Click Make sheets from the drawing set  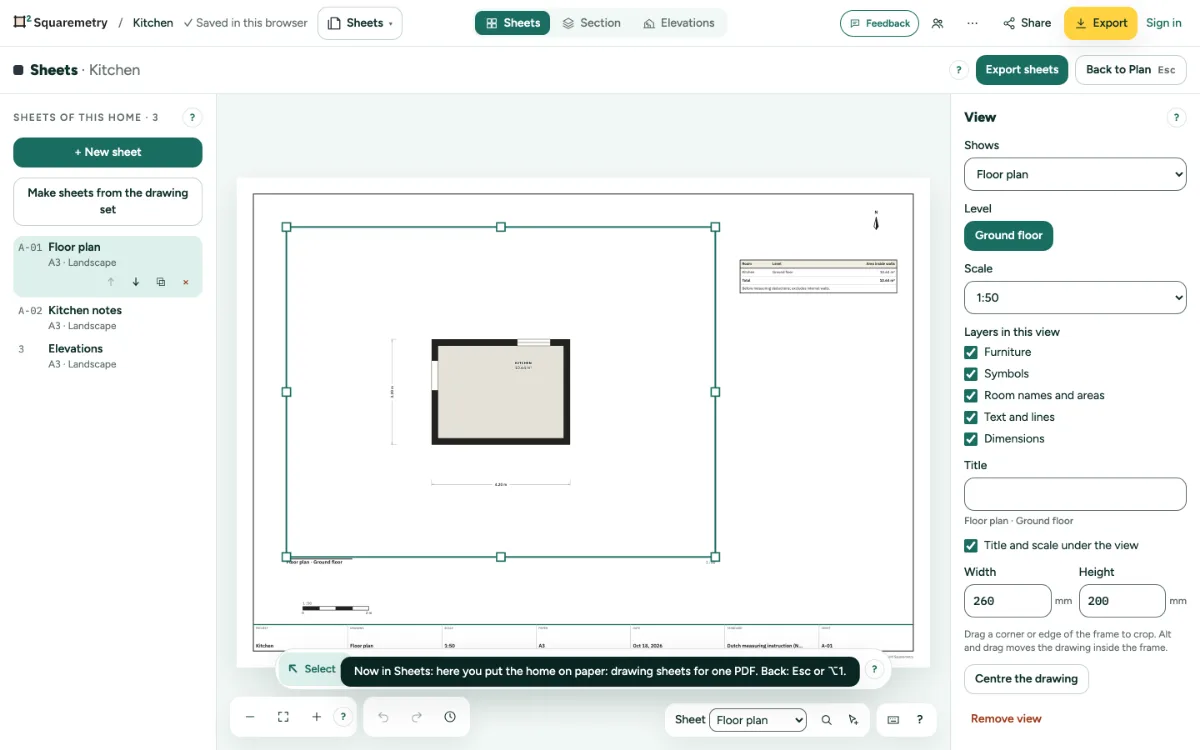coord(108,201)
